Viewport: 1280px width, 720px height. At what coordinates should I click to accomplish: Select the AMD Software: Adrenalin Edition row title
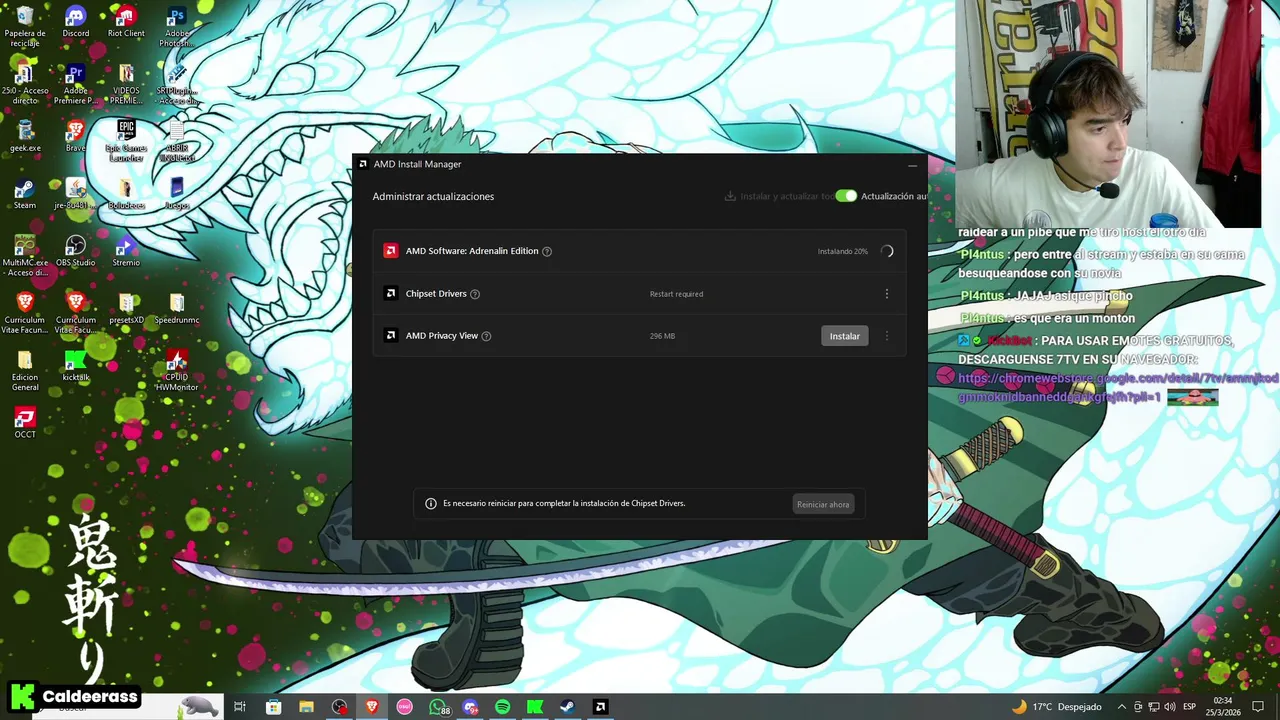(472, 251)
